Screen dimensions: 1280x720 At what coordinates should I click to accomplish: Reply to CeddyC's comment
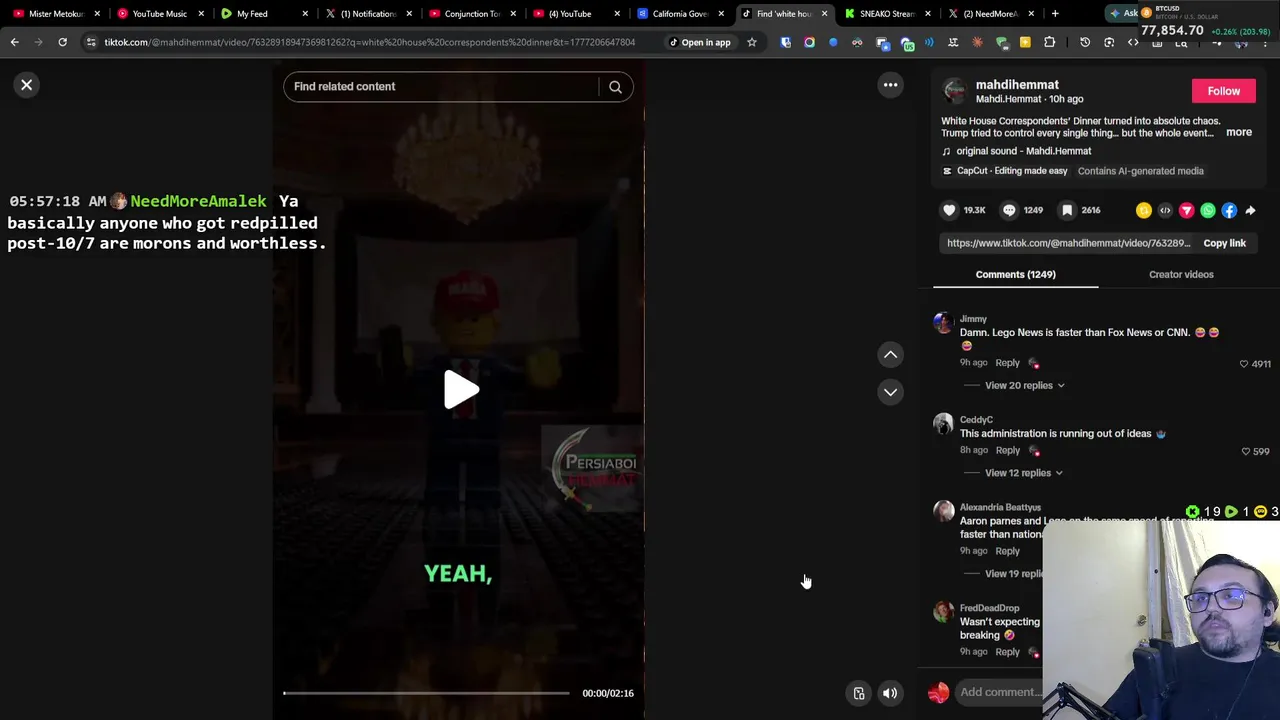click(1007, 451)
